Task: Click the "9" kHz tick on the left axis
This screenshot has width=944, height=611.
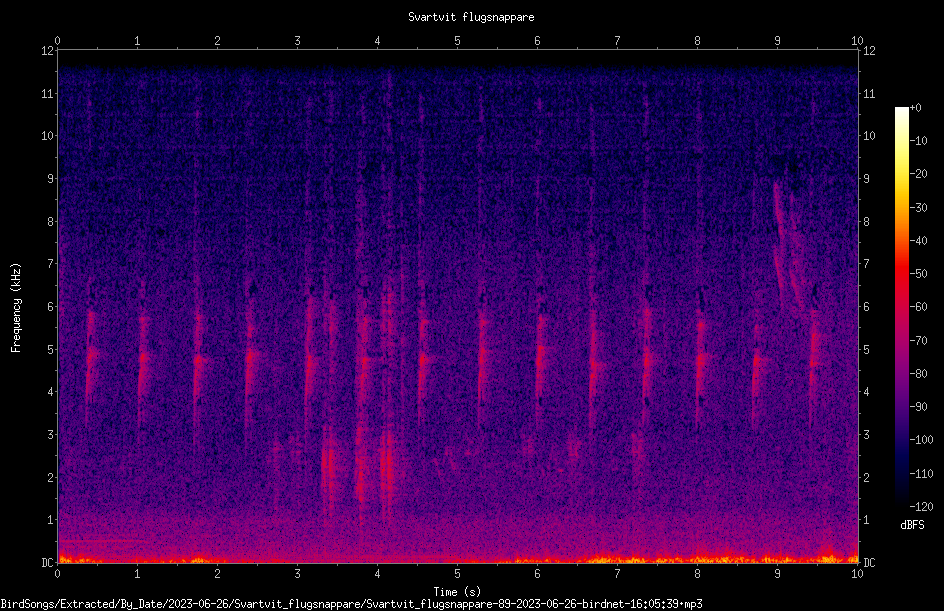Action: [x=51, y=179]
